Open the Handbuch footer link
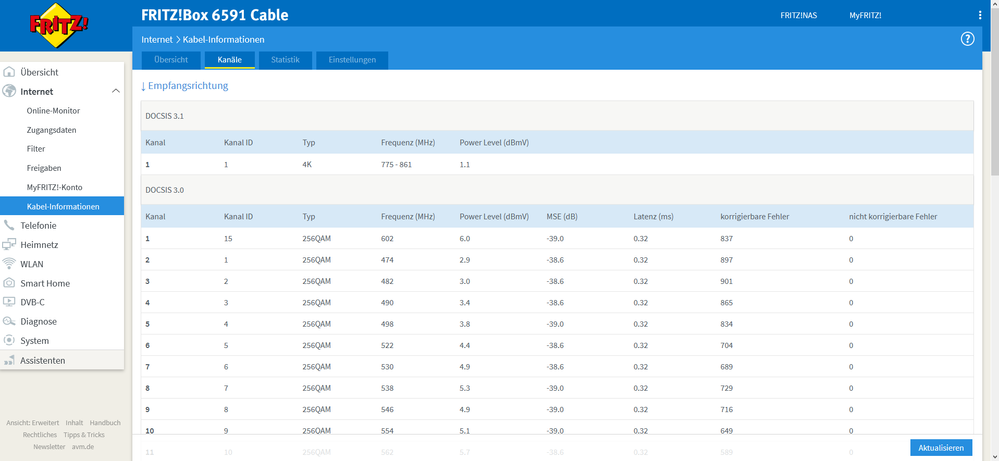Image resolution: width=999 pixels, height=461 pixels. pos(105,422)
